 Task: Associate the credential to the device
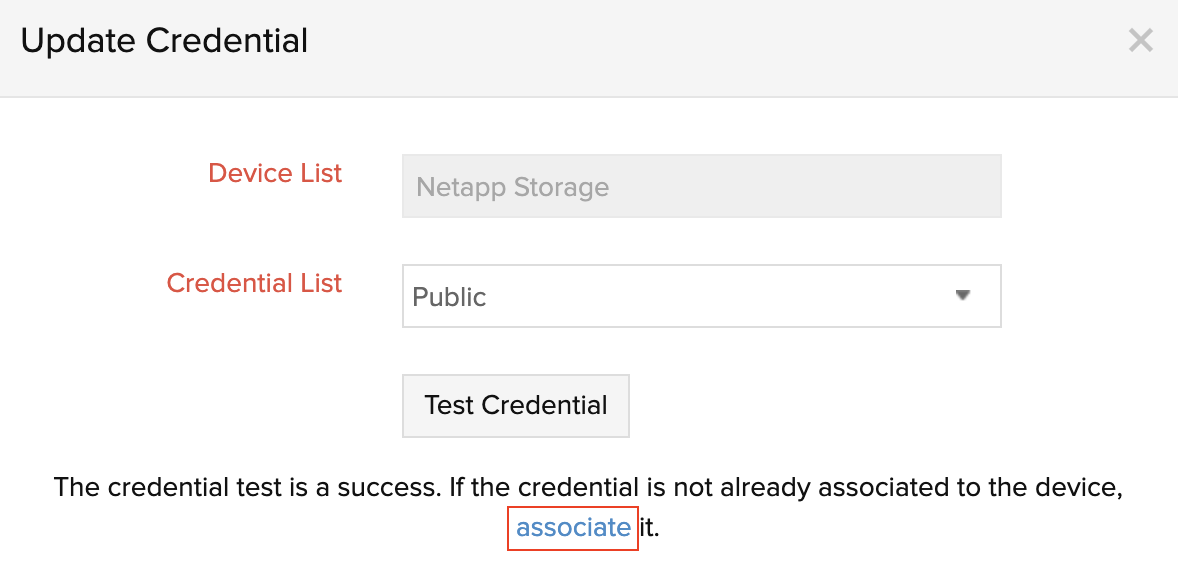[x=572, y=527]
